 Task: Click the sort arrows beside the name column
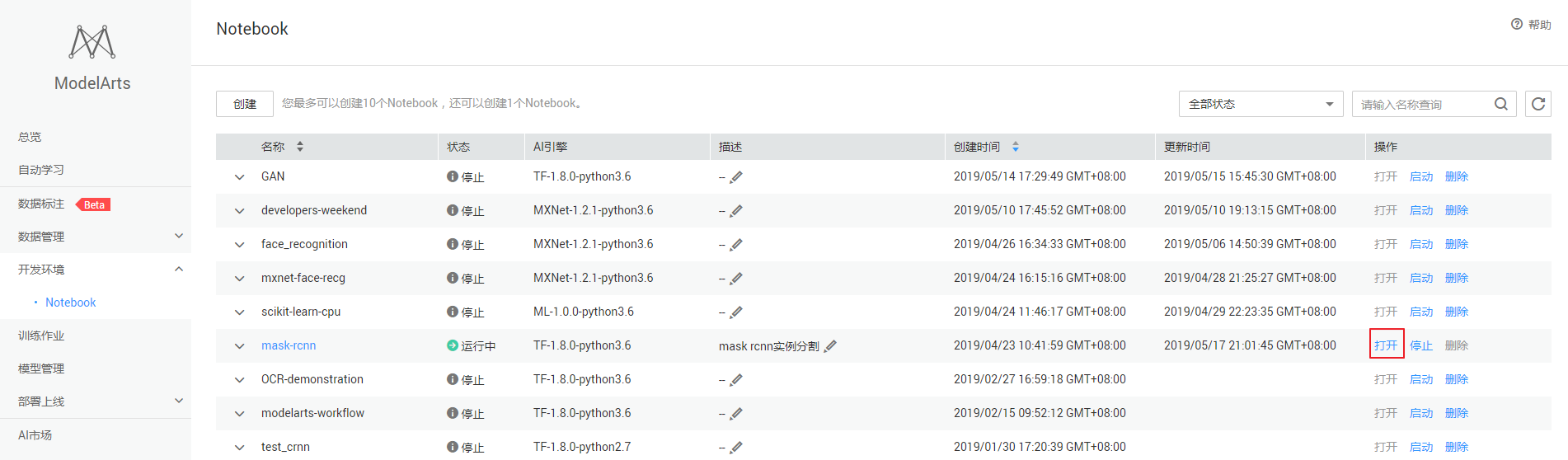coord(300,147)
